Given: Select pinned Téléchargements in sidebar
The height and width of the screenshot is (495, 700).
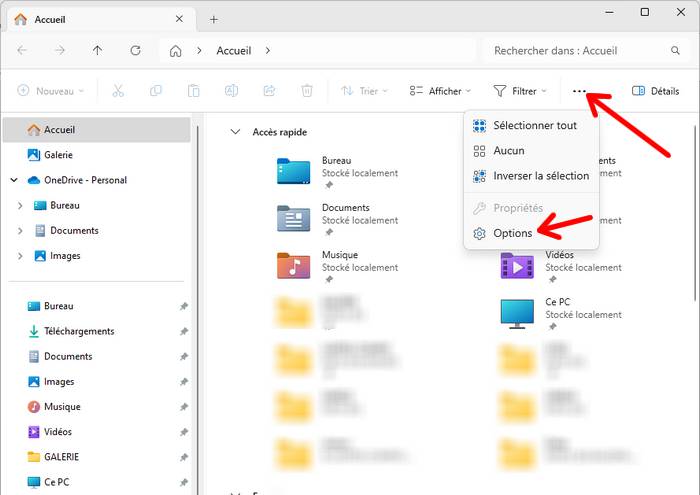Looking at the screenshot, I should coord(96,331).
